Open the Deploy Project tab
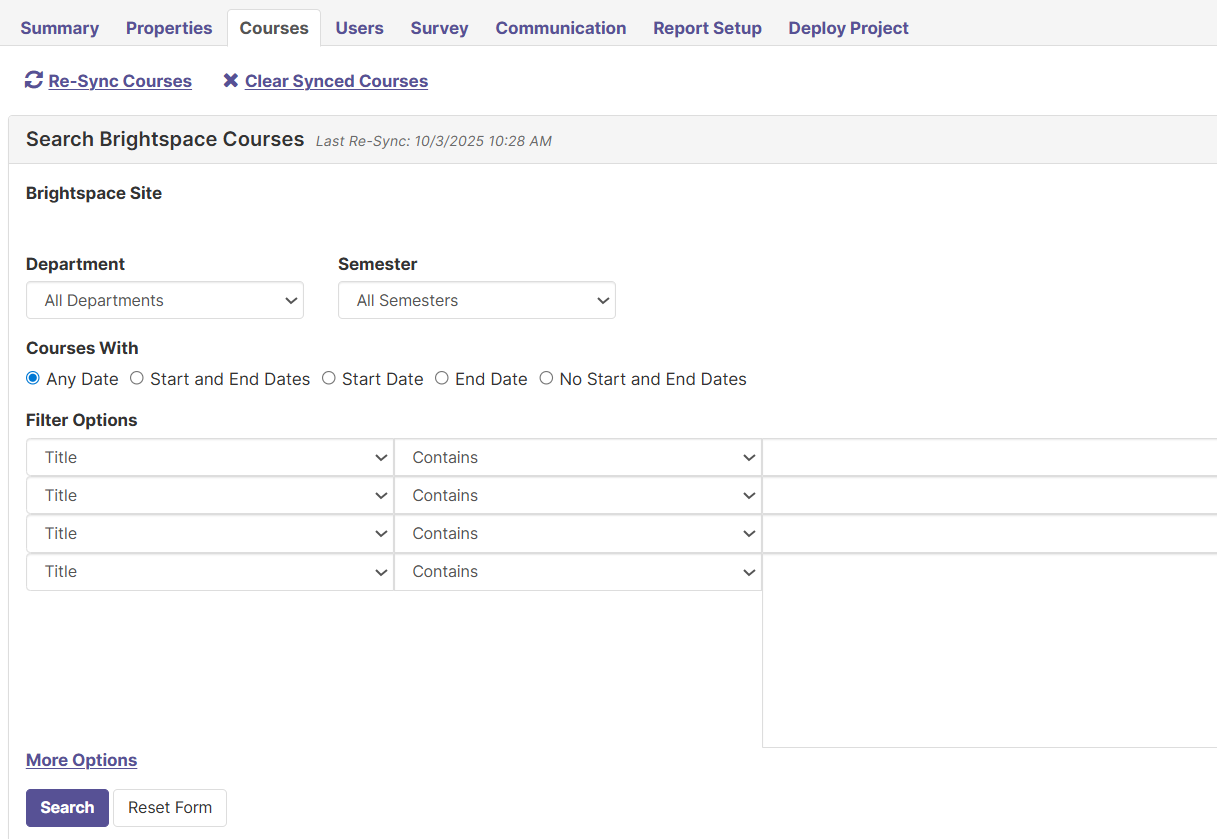 [848, 28]
